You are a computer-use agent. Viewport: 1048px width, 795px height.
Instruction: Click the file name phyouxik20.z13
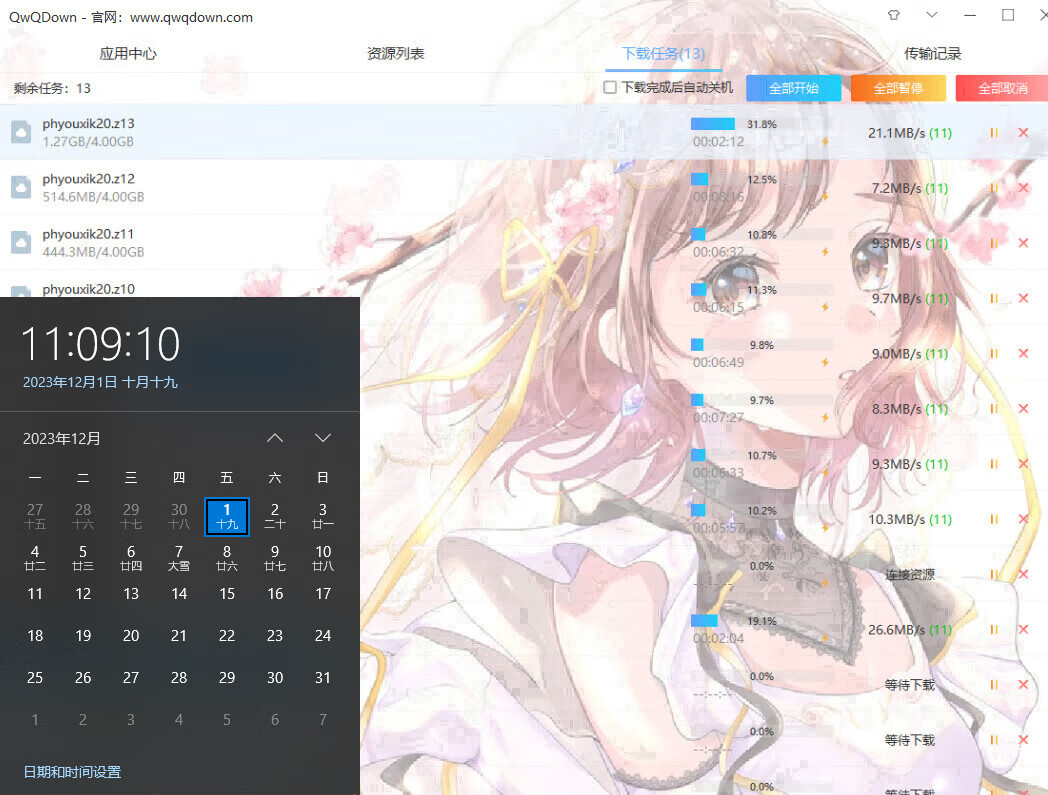tap(88, 124)
